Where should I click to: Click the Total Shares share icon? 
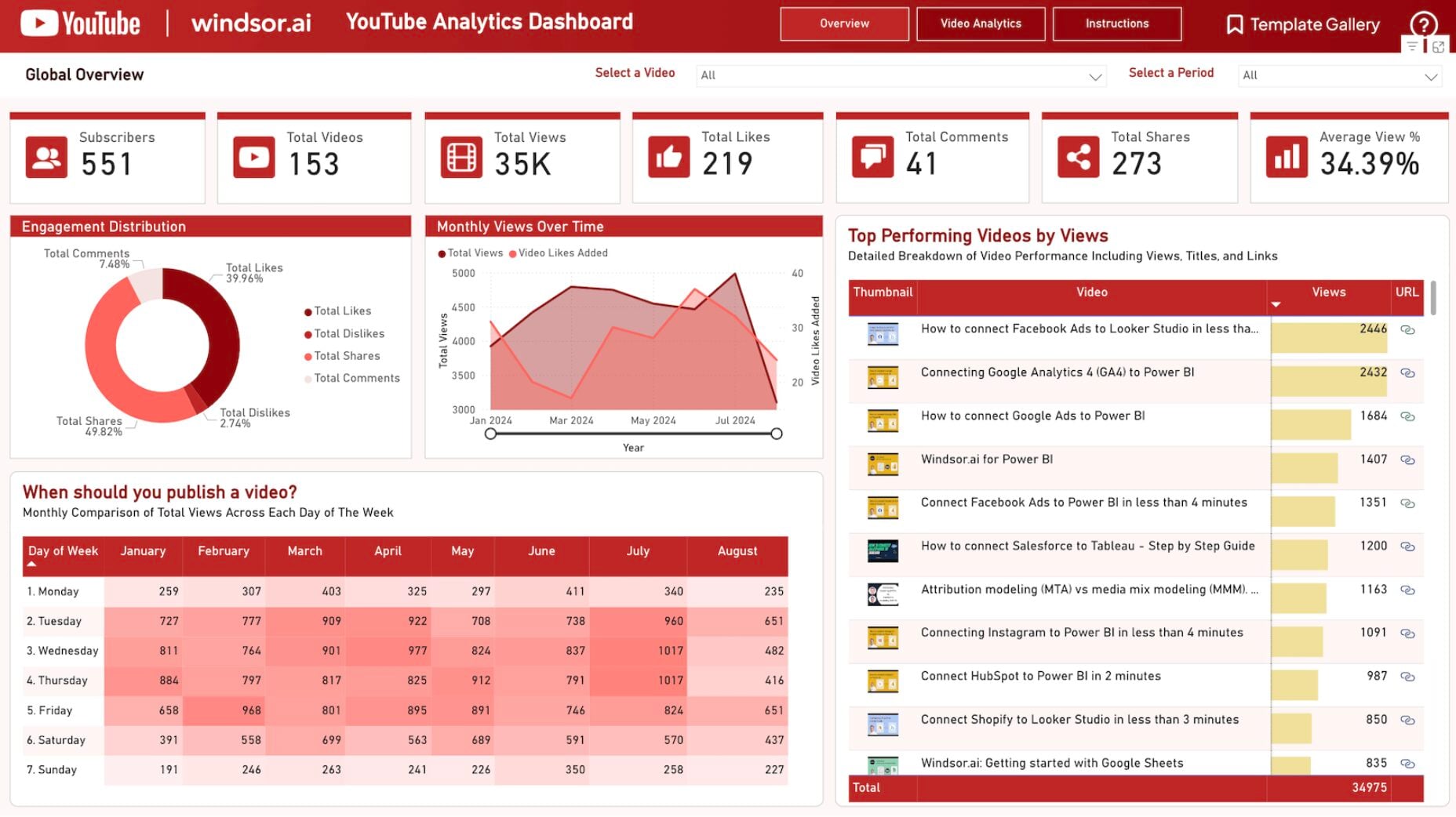[1079, 156]
